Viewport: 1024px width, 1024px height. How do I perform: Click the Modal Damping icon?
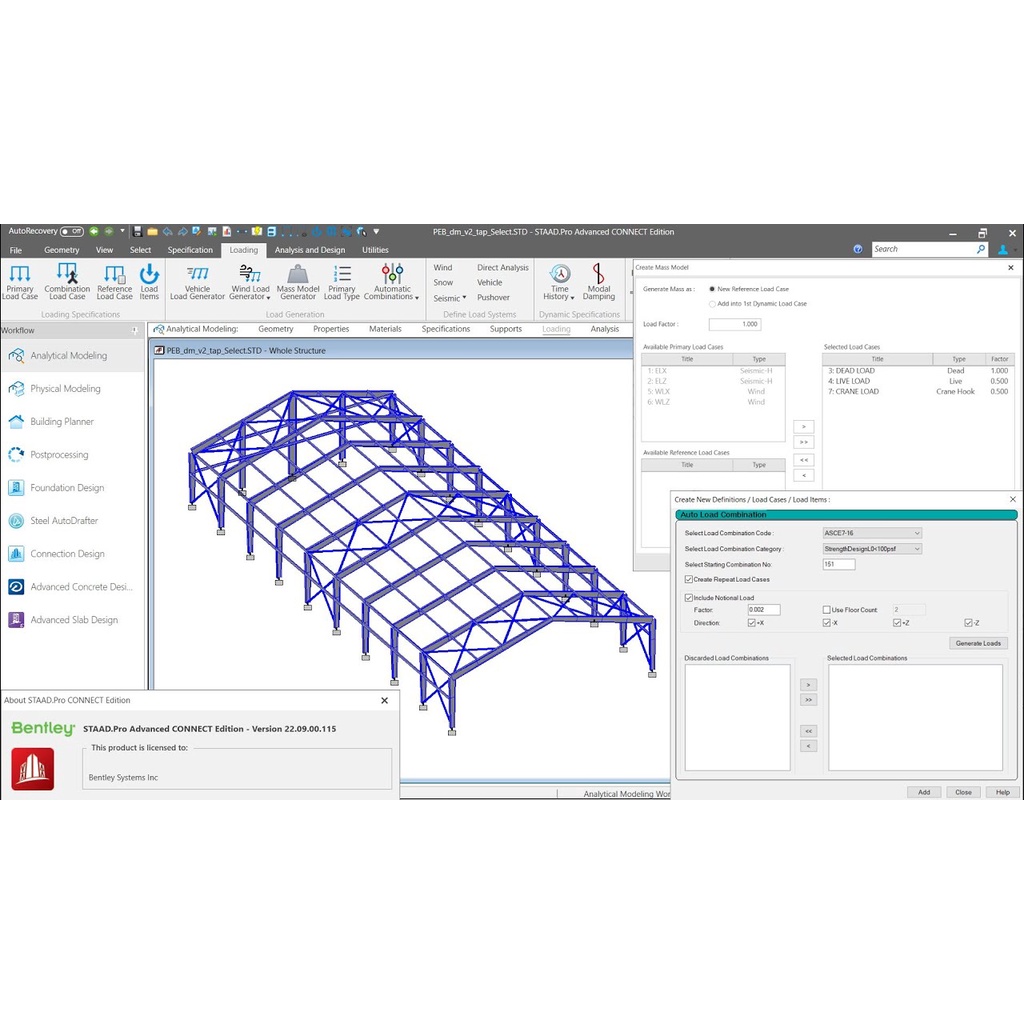(598, 281)
